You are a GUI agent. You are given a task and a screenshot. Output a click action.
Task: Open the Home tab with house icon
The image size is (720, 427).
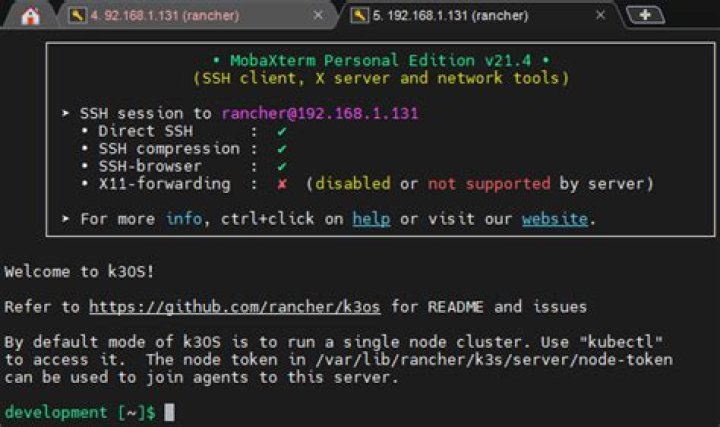click(30, 15)
